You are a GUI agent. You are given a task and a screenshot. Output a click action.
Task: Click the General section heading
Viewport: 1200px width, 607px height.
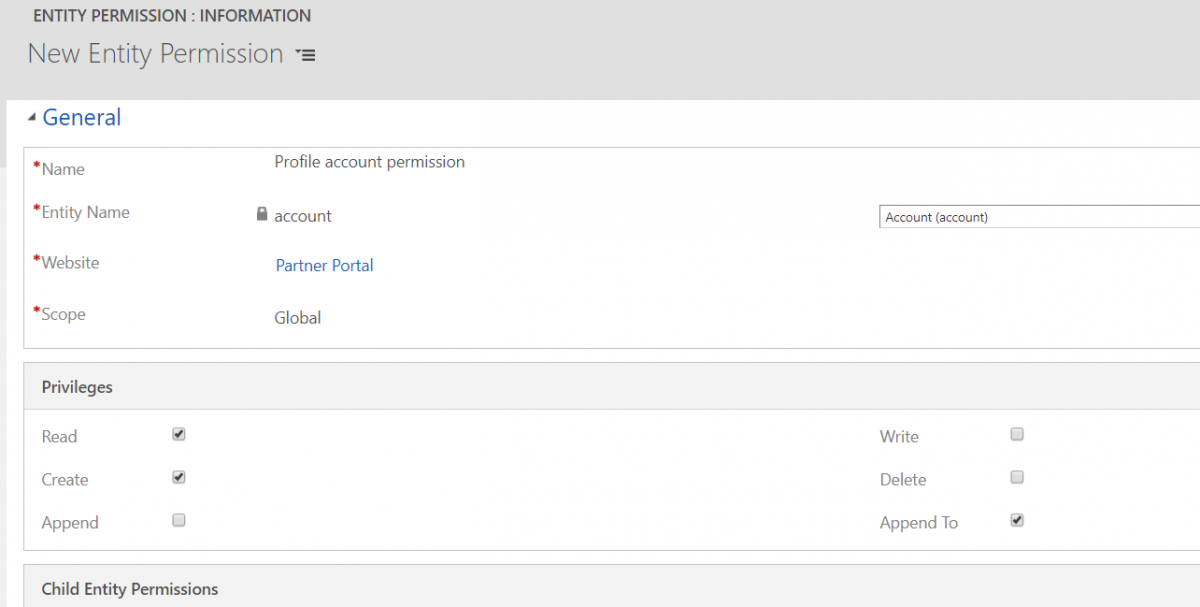pyautogui.click(x=82, y=117)
